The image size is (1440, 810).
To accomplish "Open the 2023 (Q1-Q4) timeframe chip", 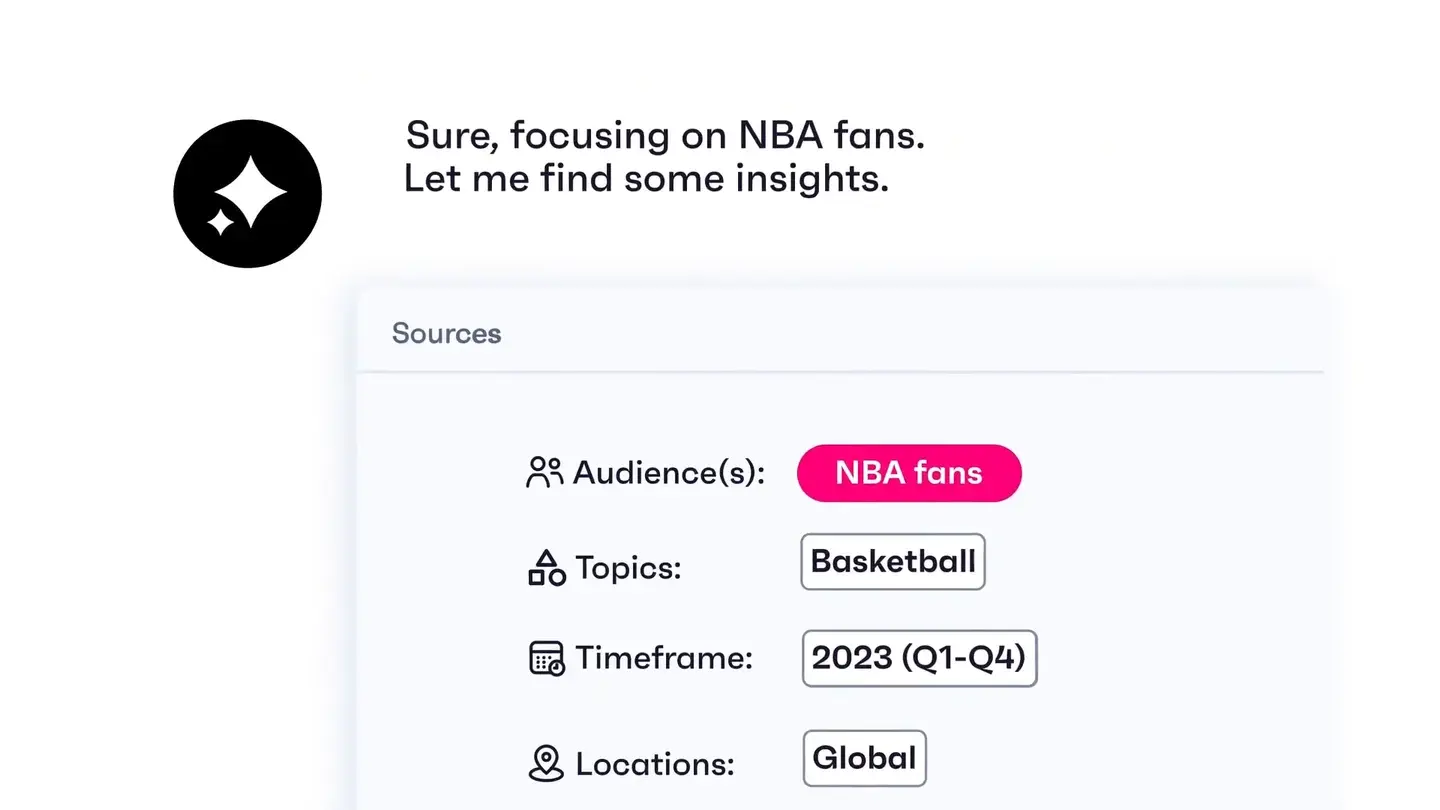I will pos(919,658).
